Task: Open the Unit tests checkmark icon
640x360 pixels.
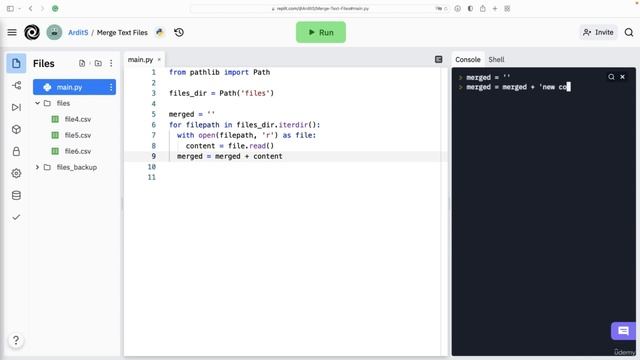Action: click(x=16, y=217)
